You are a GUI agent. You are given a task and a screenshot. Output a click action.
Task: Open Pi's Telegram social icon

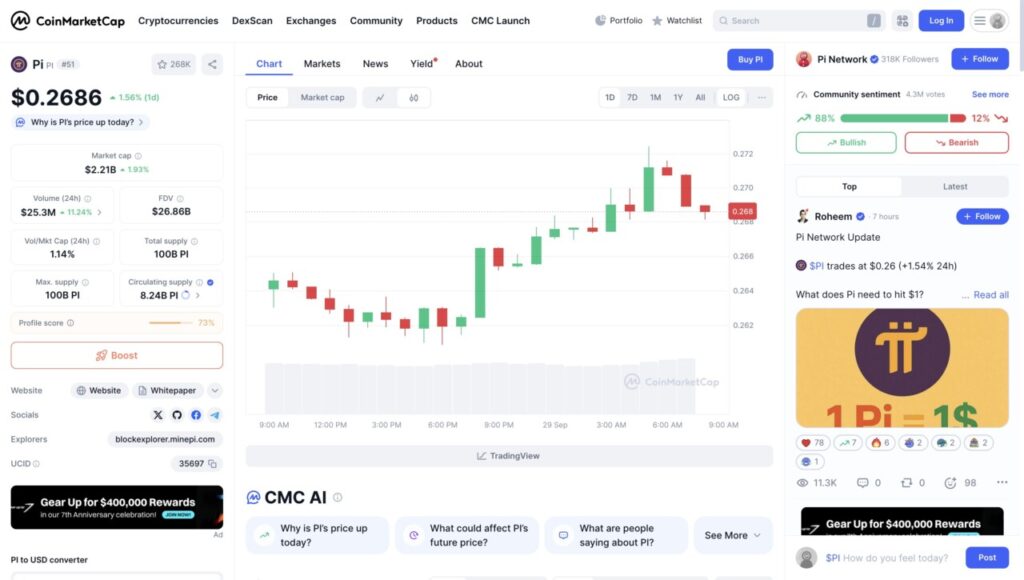pyautogui.click(x=215, y=415)
